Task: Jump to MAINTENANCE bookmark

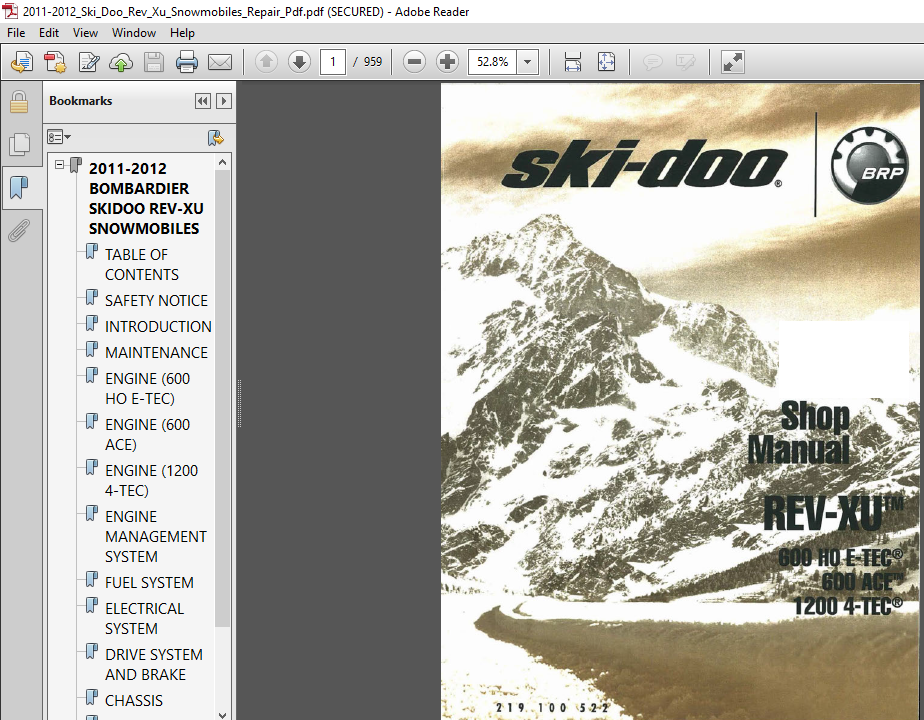Action: click(156, 352)
